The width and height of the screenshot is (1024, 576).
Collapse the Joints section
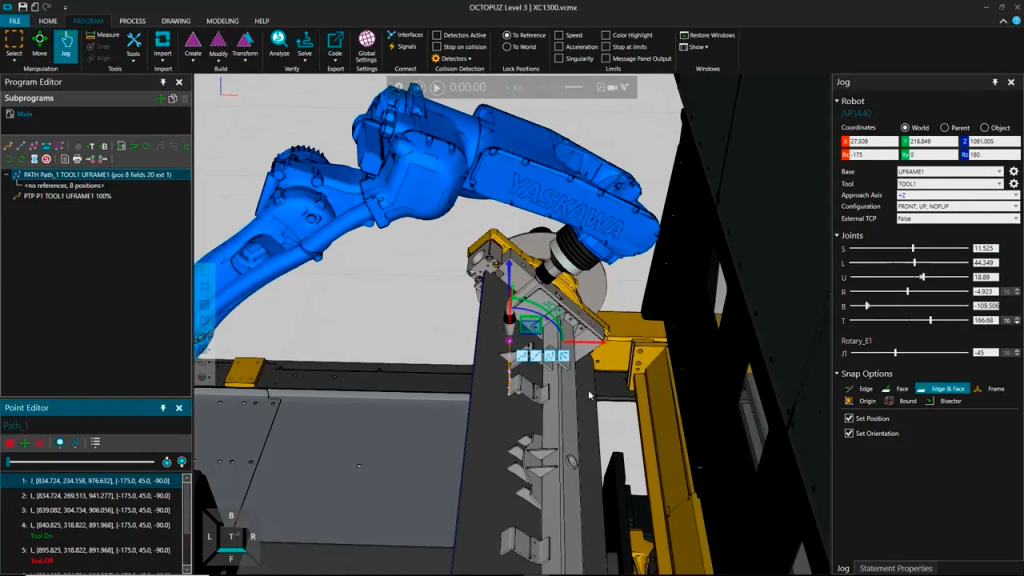click(x=837, y=236)
